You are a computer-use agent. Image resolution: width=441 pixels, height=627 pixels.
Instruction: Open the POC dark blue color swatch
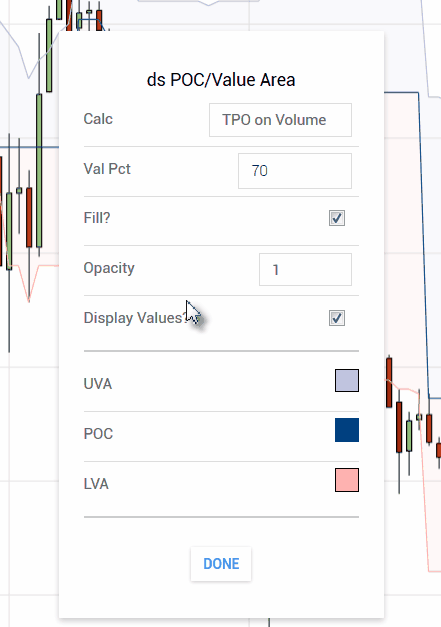347,430
